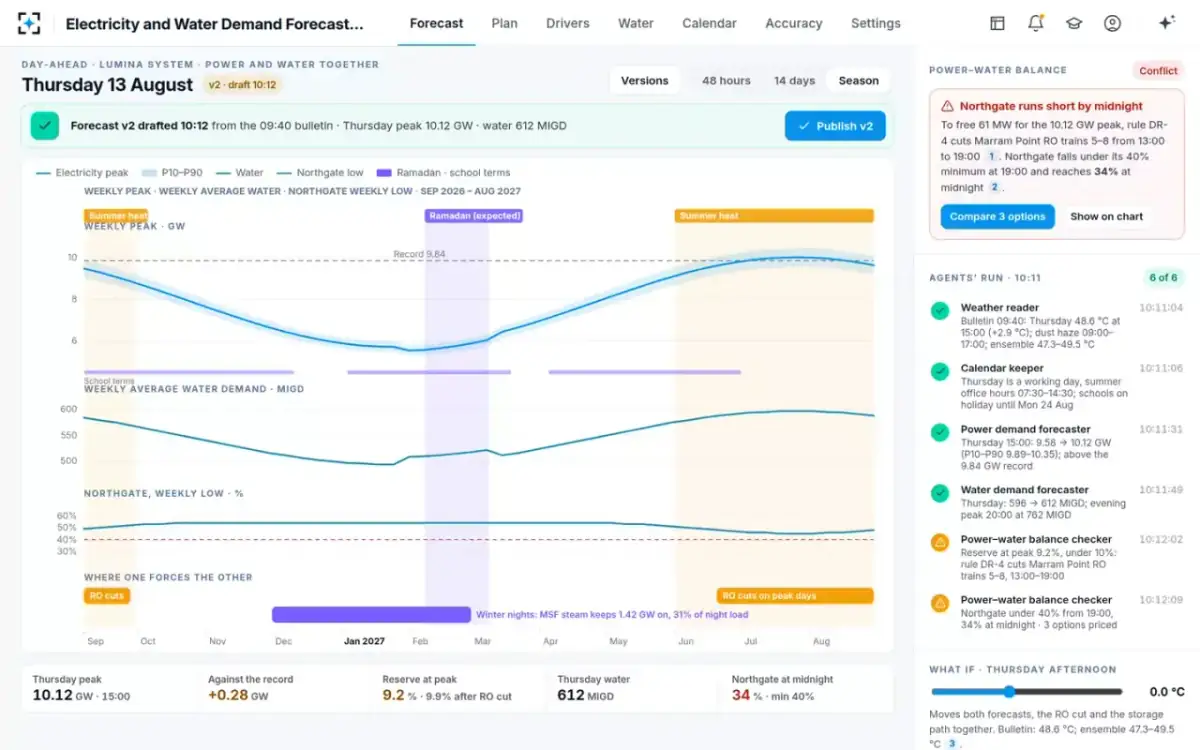Toggle the Electricity peak legend series
Screen dimensions: 1200x750
83,173
